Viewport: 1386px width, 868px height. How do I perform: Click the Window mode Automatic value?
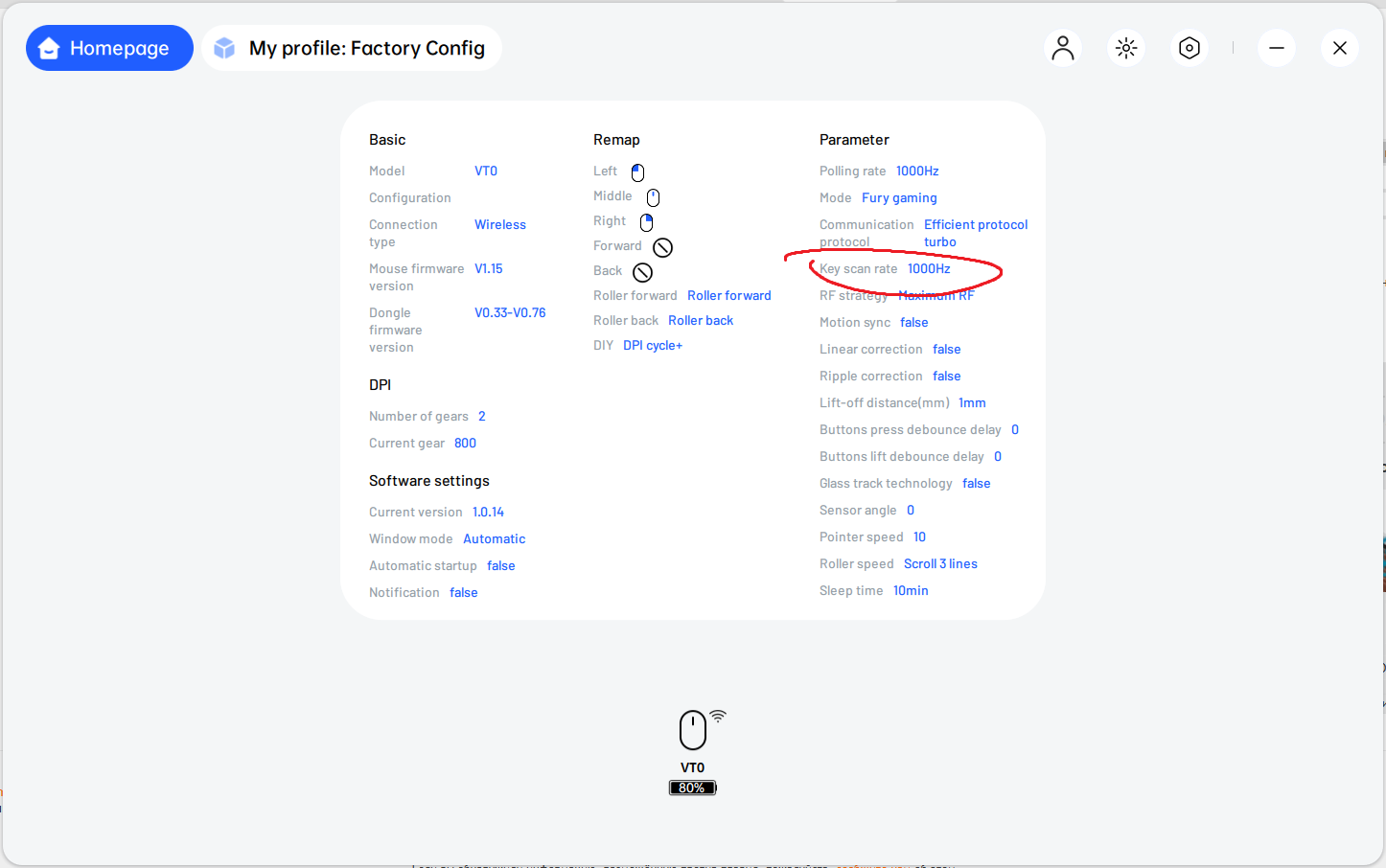494,539
